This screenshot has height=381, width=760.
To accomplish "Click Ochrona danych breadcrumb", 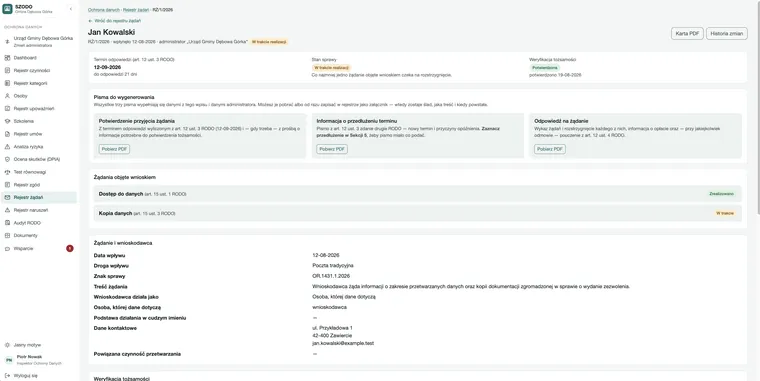I will [103, 10].
